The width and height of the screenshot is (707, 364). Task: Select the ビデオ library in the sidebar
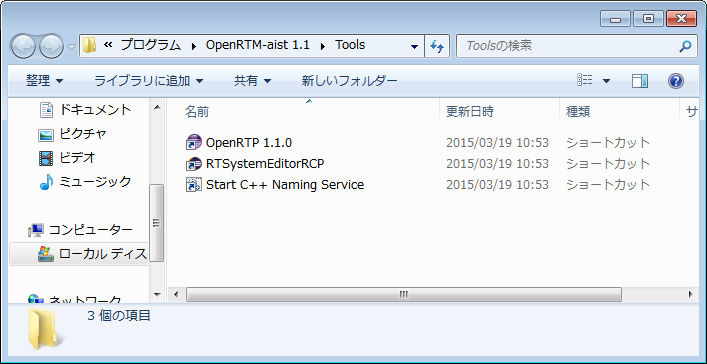[68, 158]
